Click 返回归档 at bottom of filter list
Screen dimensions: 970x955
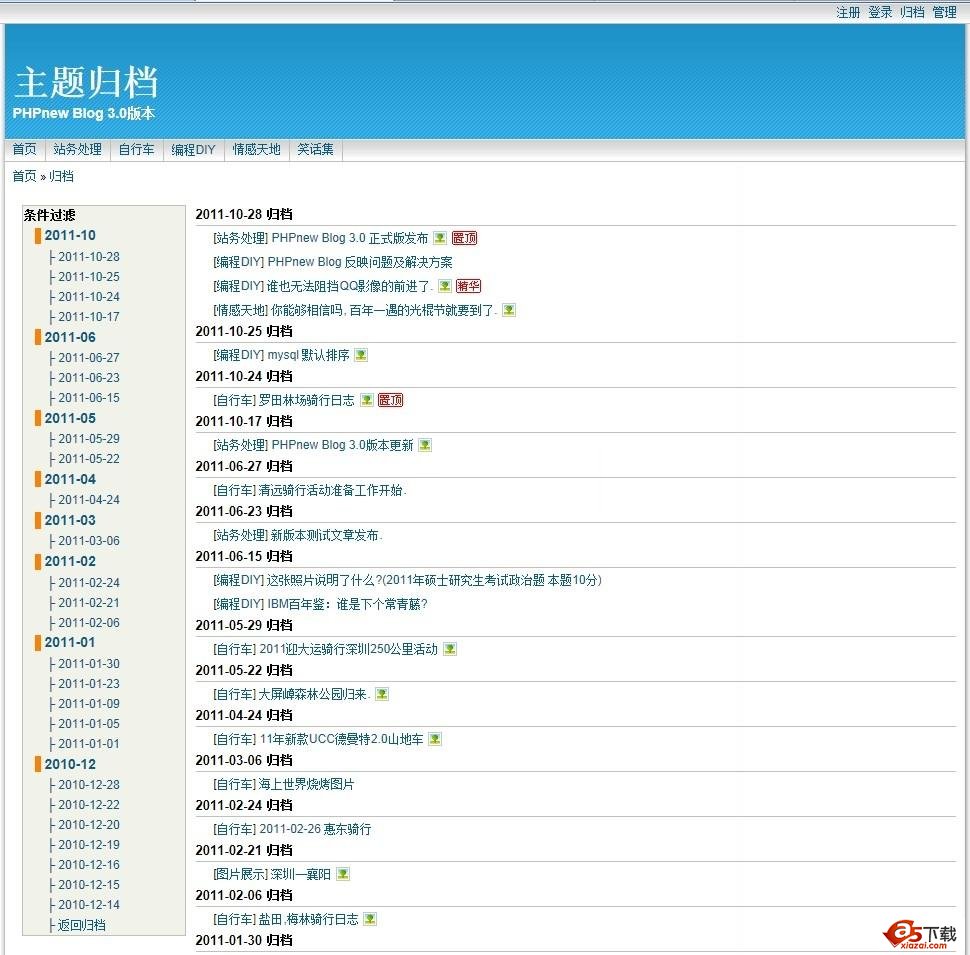tap(82, 925)
